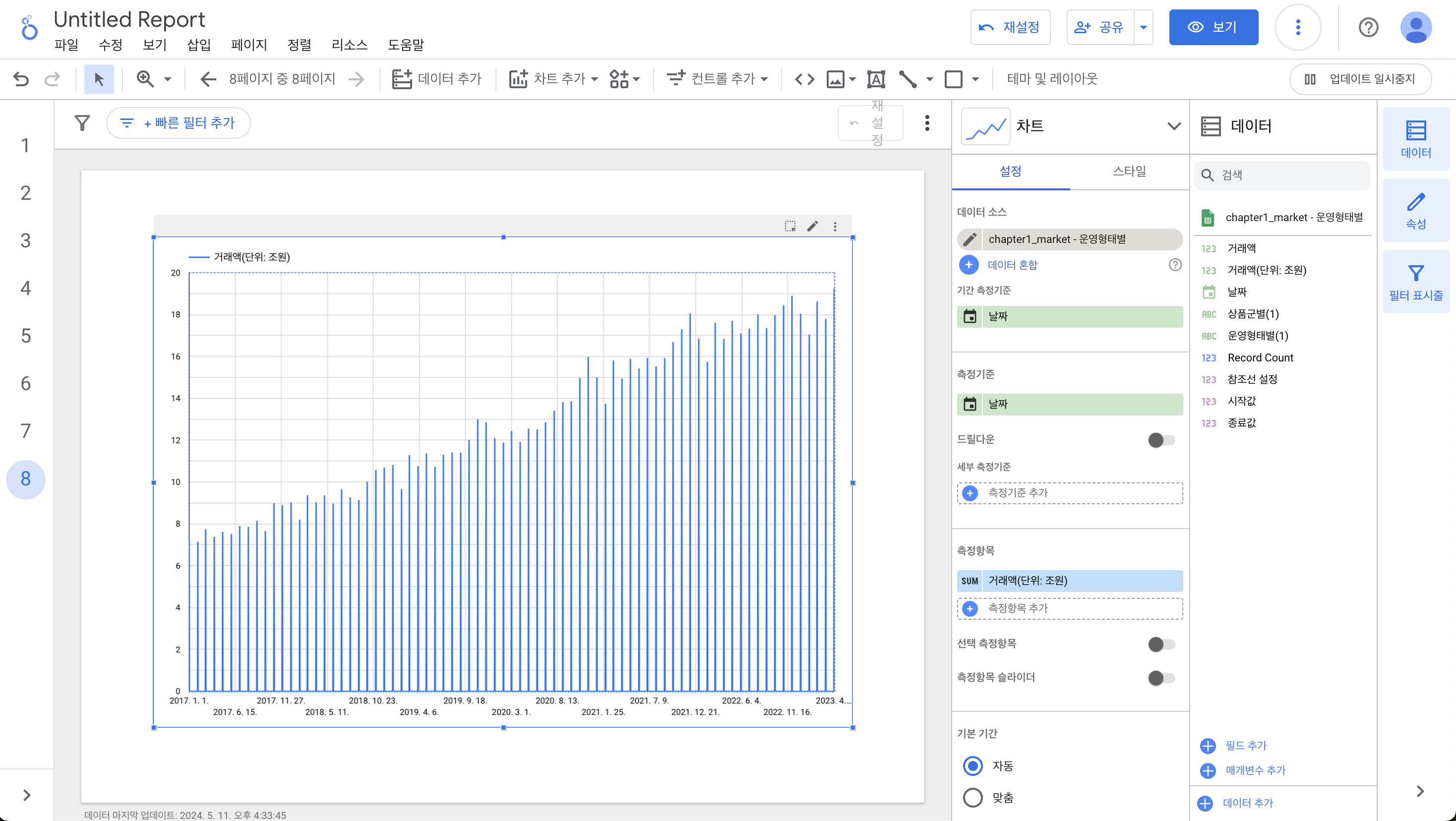Open the 필터 표시줄 side panel
The image size is (1456, 821).
point(1415,282)
